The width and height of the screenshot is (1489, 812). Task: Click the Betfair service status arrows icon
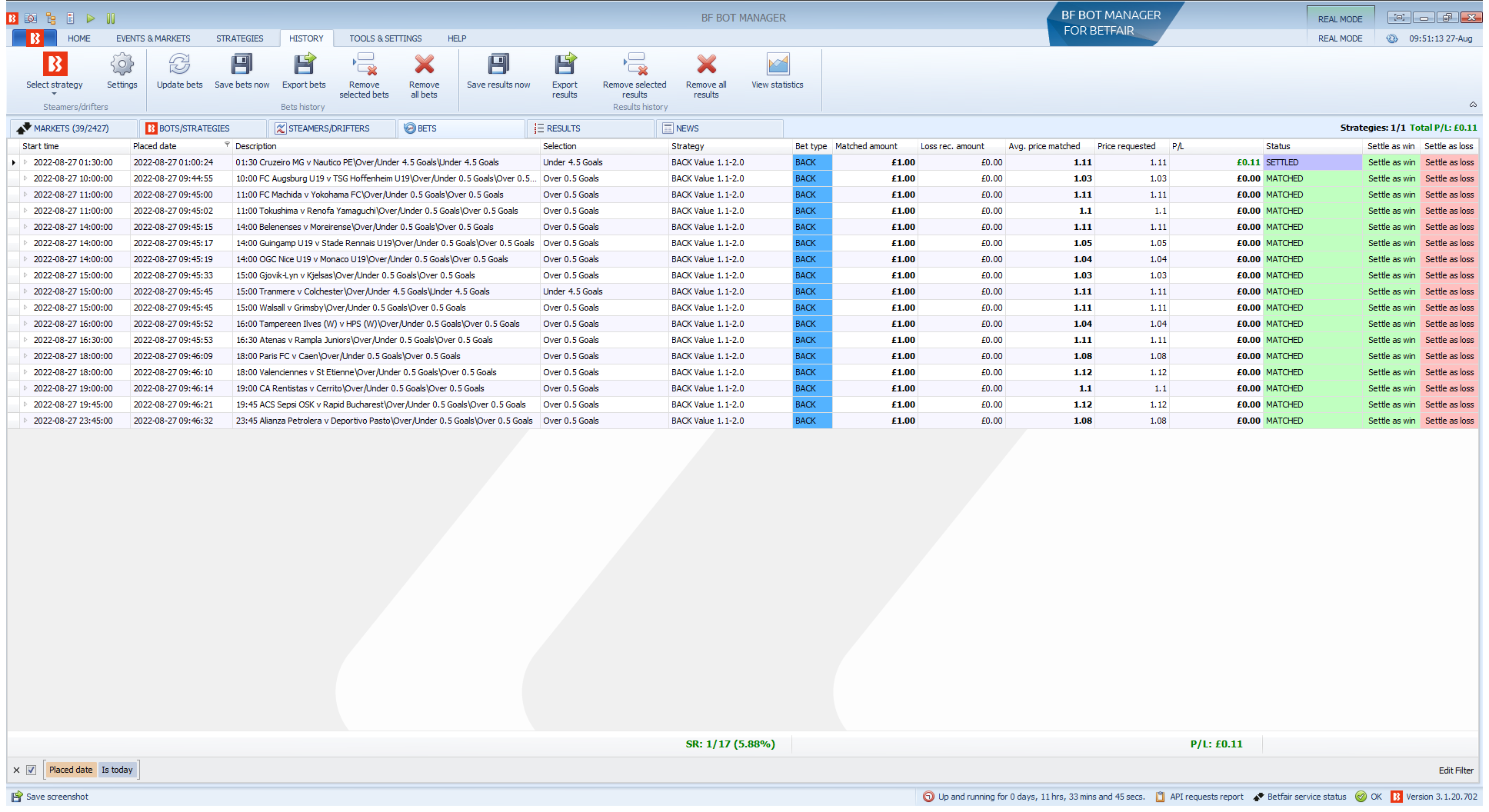pyautogui.click(x=1258, y=797)
